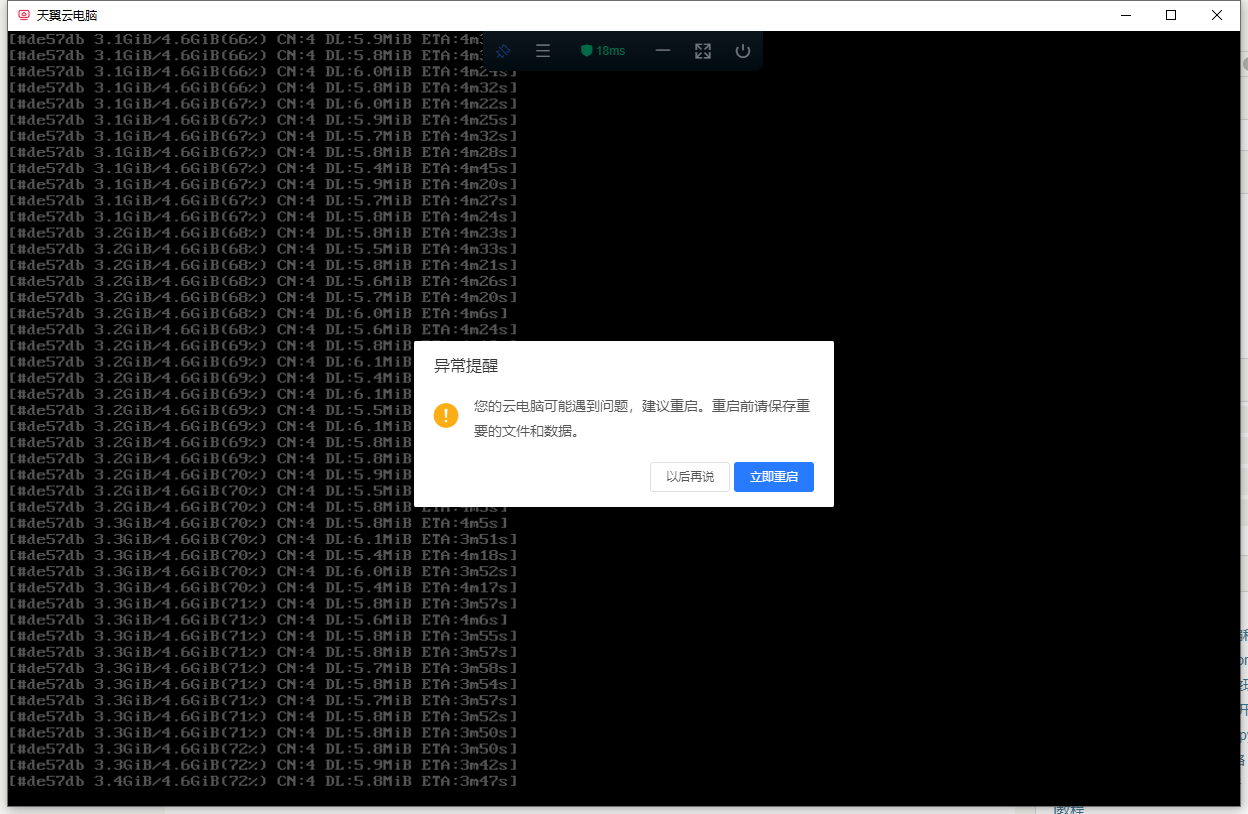Close the 天翼云电脑 window
The height and width of the screenshot is (814, 1248).
1217,15
